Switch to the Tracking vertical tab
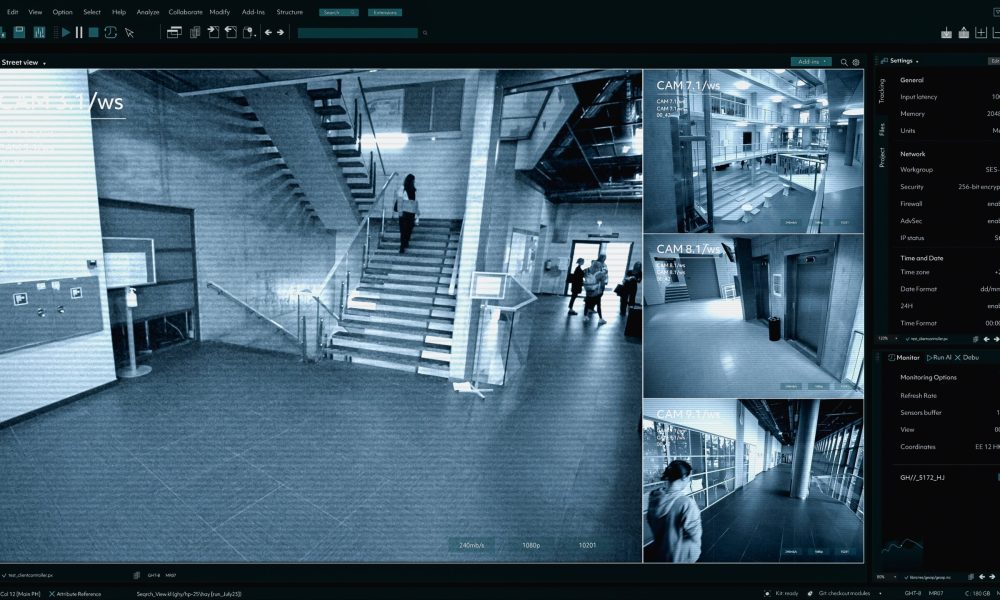Screen dimensions: 1000x600 882,91
